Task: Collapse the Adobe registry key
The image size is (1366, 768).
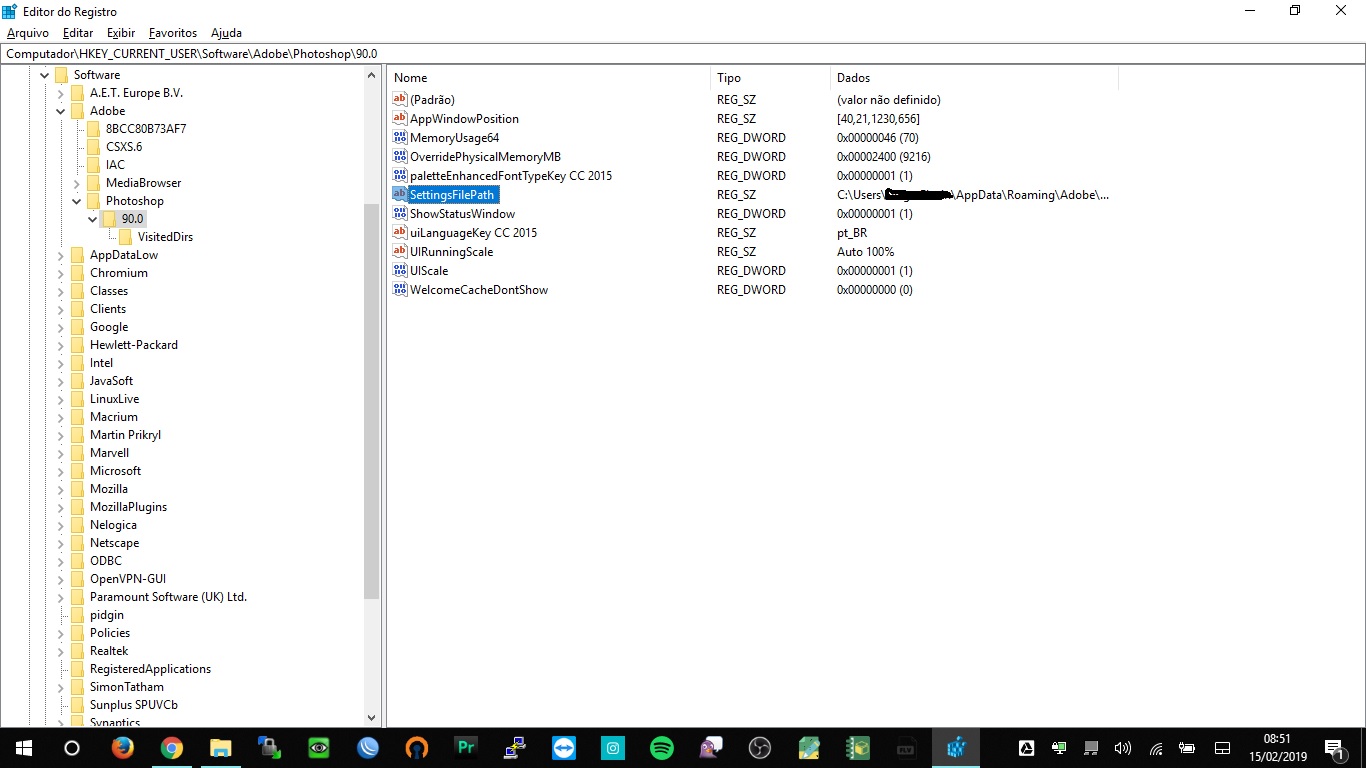Action: pyautogui.click(x=61, y=111)
